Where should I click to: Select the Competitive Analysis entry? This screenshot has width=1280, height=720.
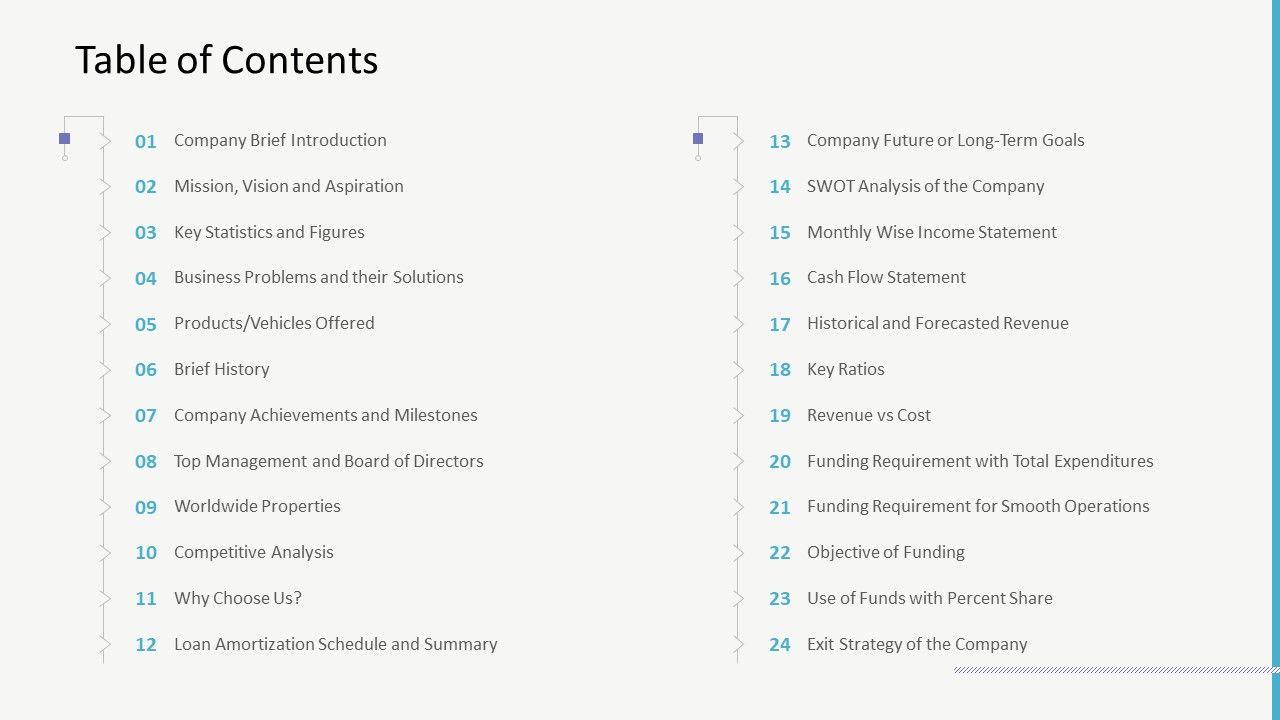(x=253, y=552)
